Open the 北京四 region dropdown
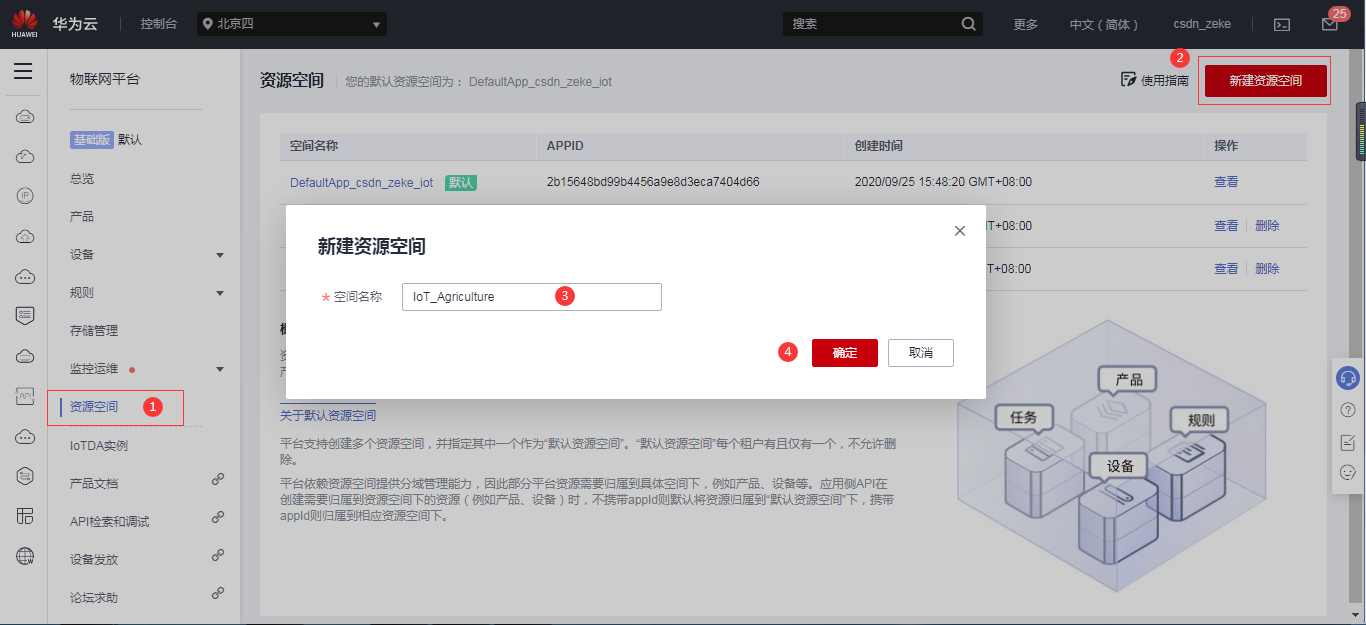Viewport: 1366px width, 625px height. pos(291,24)
